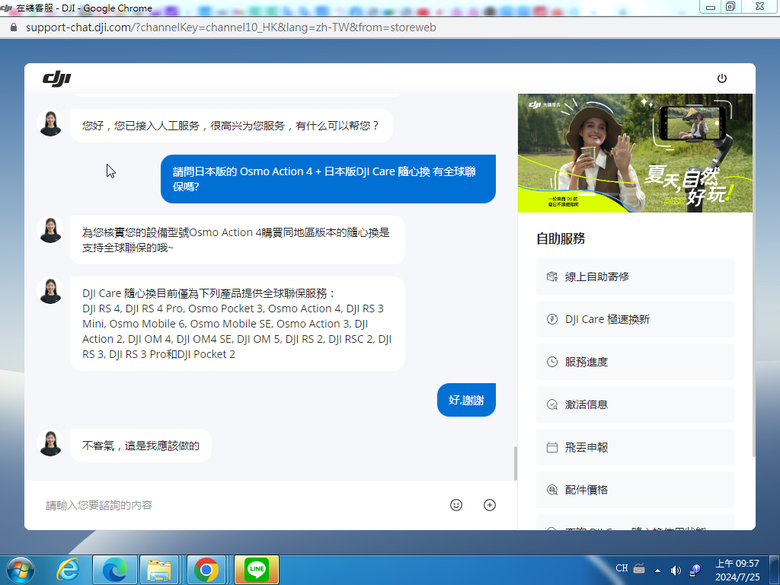Open File Explorer from the taskbar
780x585 pixels.
(x=159, y=570)
